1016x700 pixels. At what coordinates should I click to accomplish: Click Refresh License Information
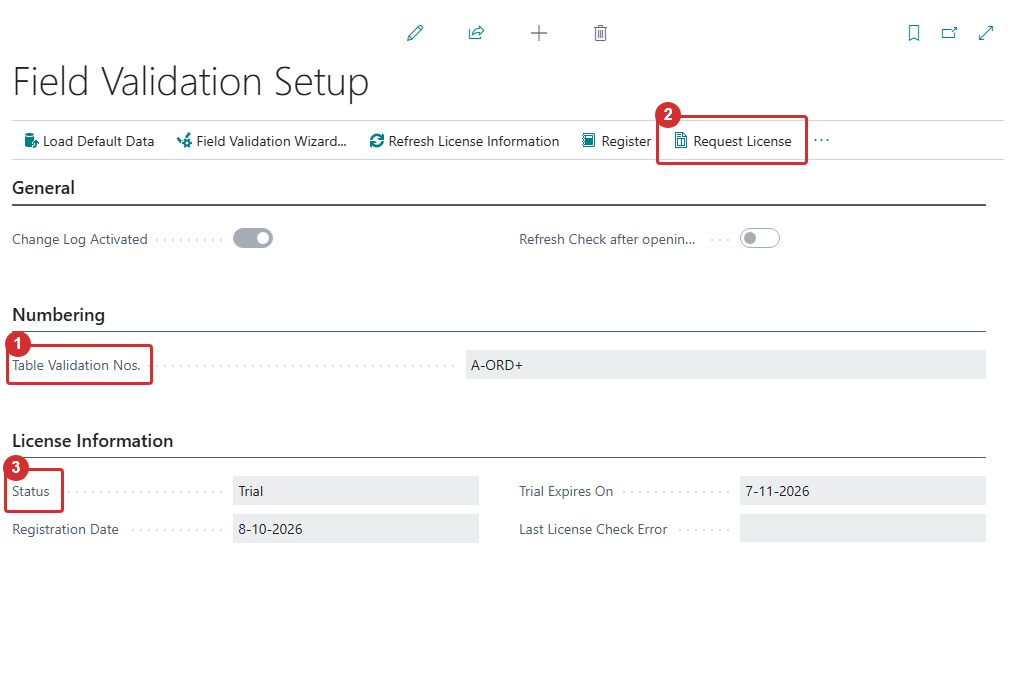464,141
